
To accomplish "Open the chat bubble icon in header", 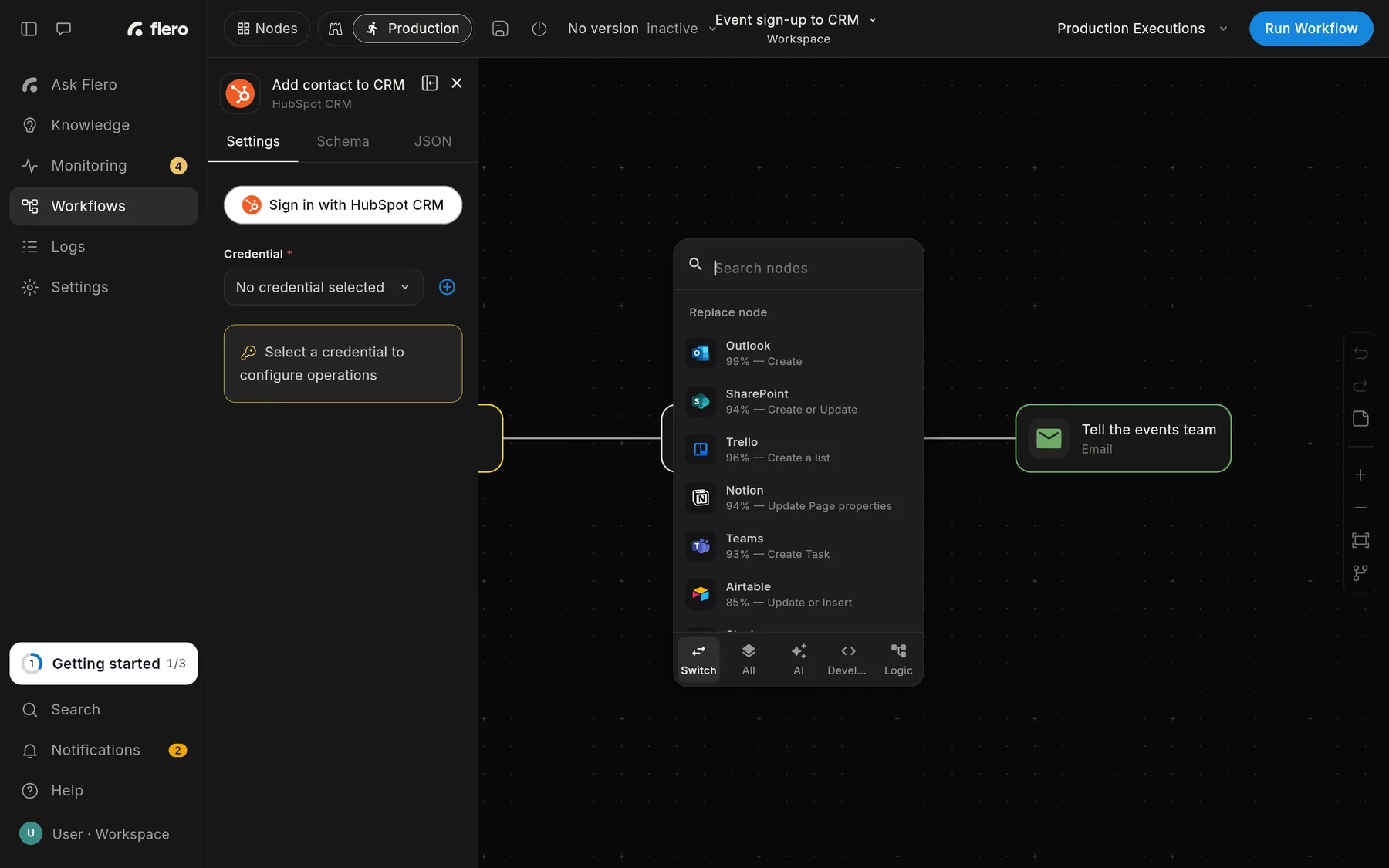I will tap(64, 29).
